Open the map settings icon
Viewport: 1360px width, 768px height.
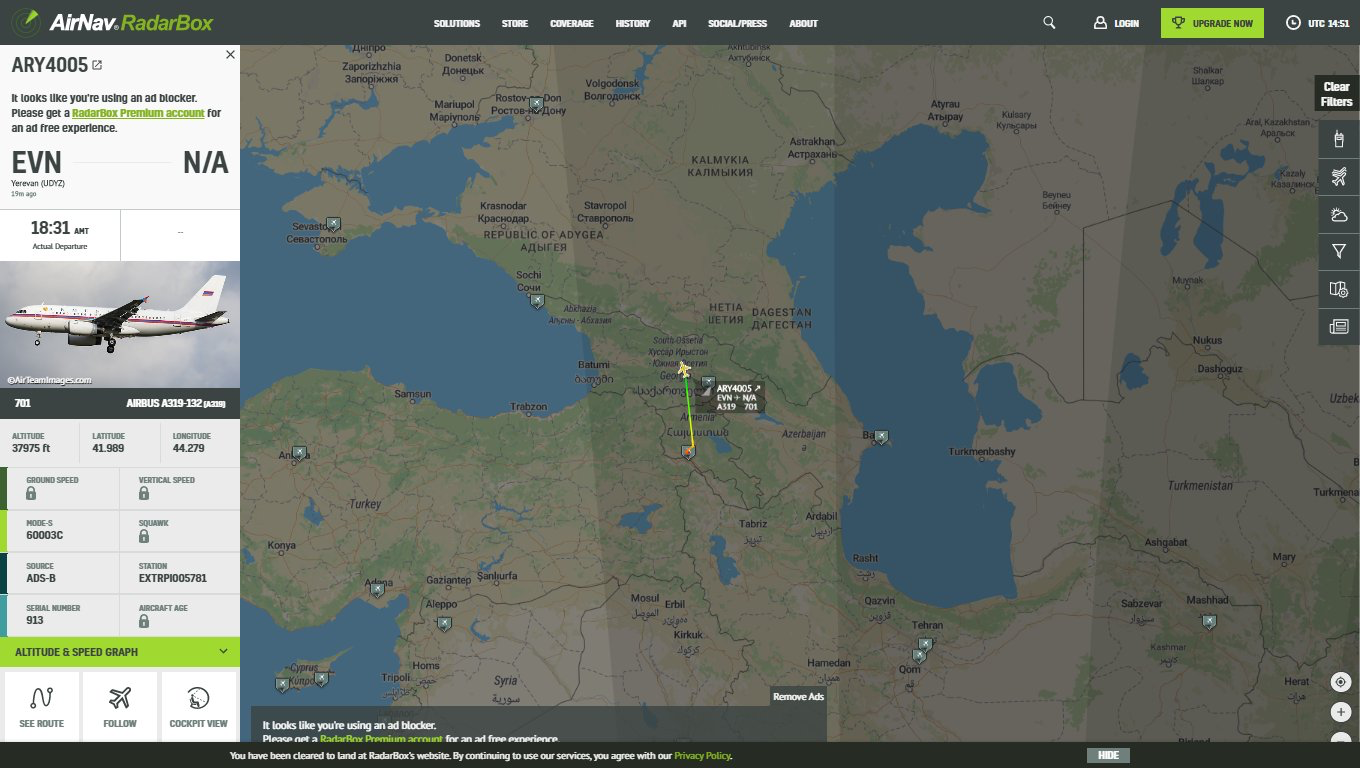coord(1339,289)
